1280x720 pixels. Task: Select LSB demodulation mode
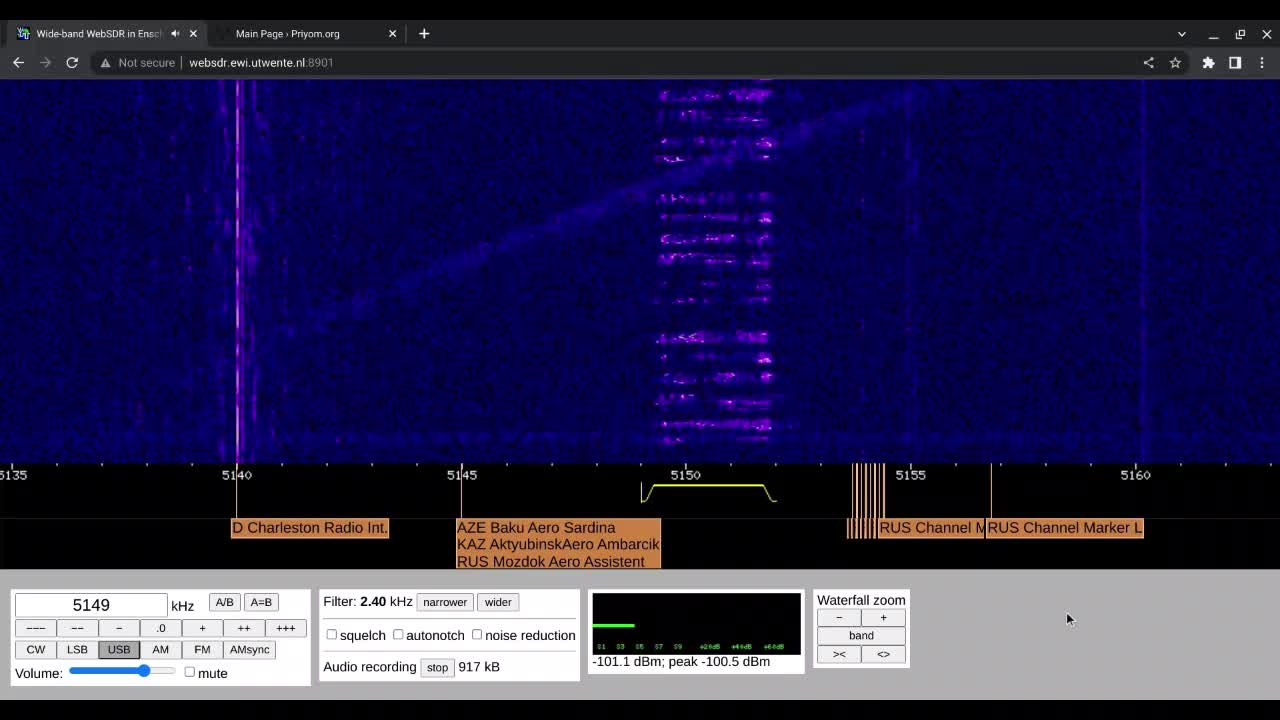click(x=77, y=649)
